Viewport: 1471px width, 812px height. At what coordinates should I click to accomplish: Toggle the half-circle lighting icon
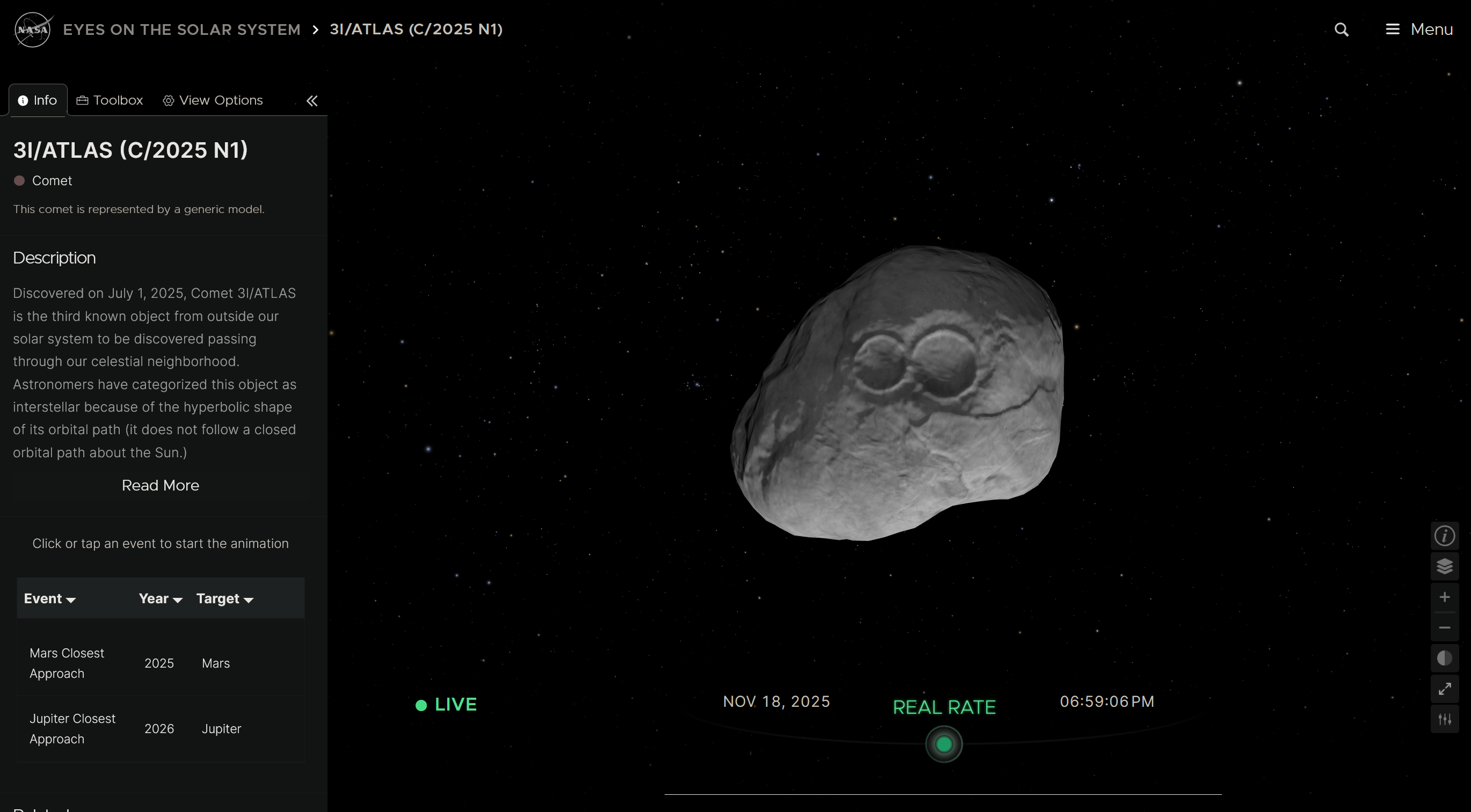pyautogui.click(x=1444, y=659)
